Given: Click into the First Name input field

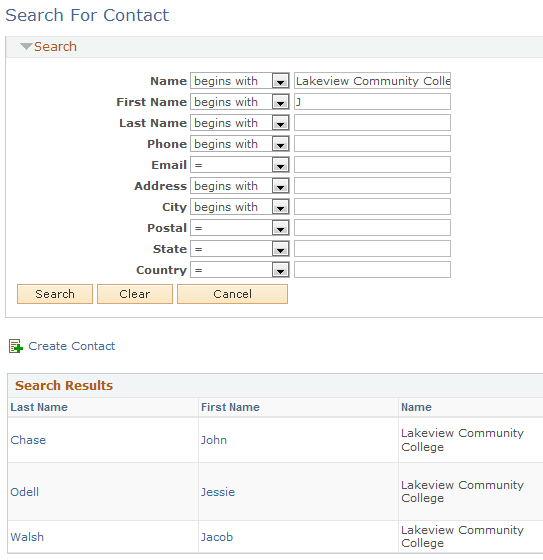Looking at the screenshot, I should point(372,102).
